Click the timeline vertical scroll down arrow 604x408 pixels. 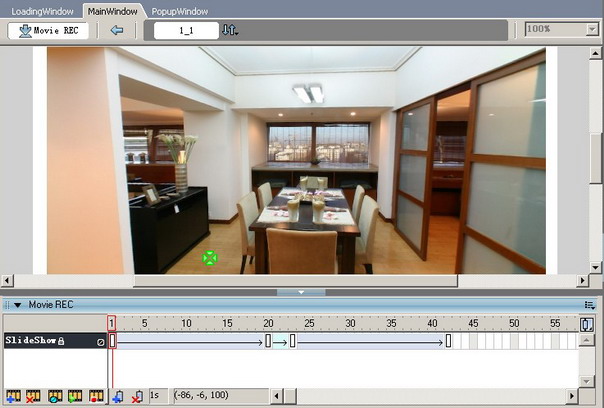(x=586, y=381)
